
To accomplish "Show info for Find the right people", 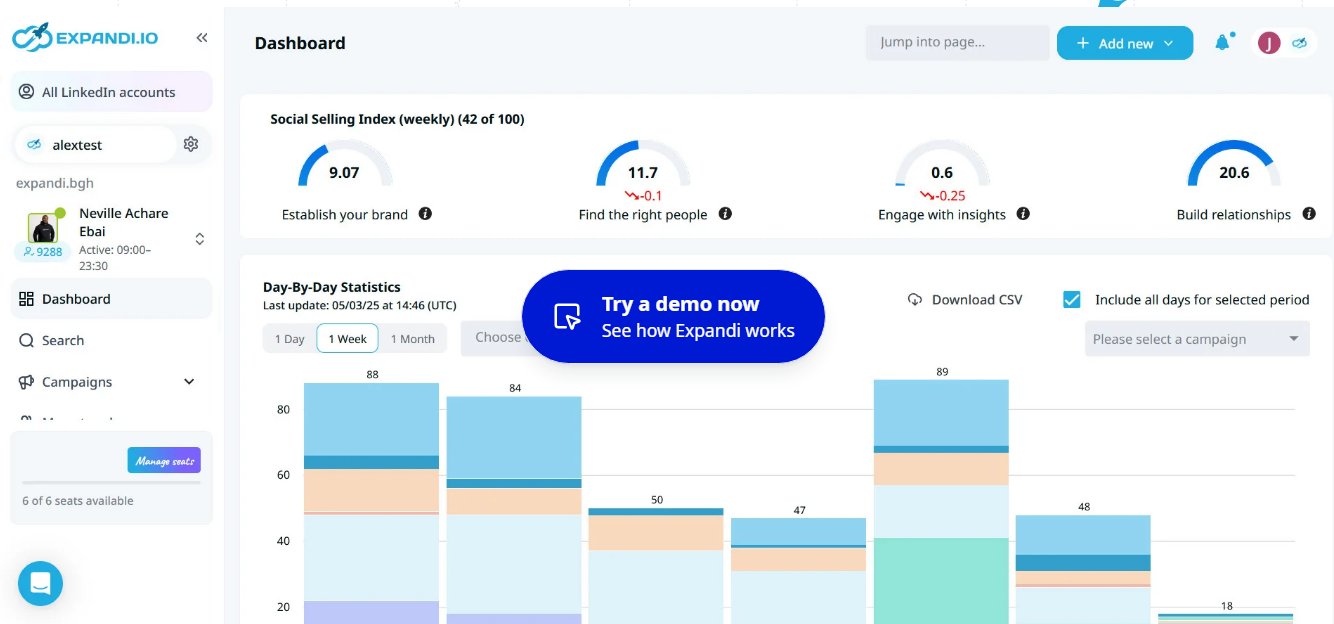I will (725, 214).
